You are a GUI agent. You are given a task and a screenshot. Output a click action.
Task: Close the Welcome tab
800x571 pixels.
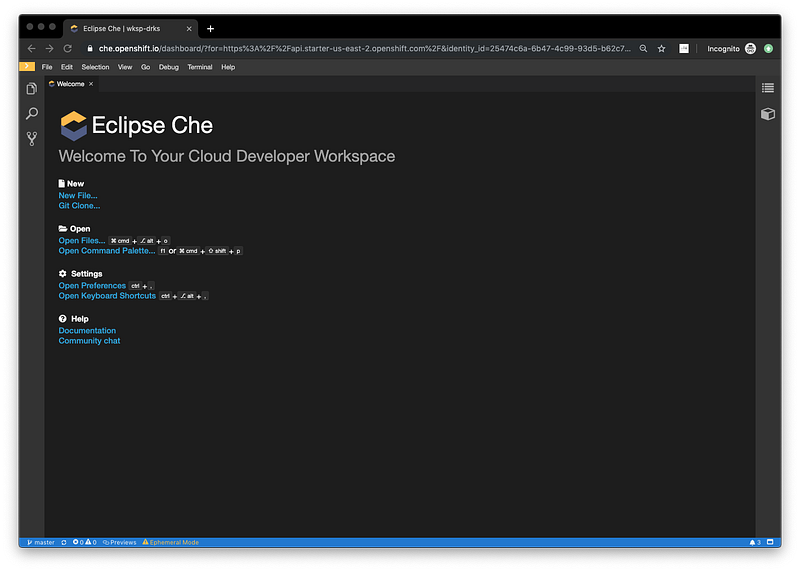click(x=91, y=84)
